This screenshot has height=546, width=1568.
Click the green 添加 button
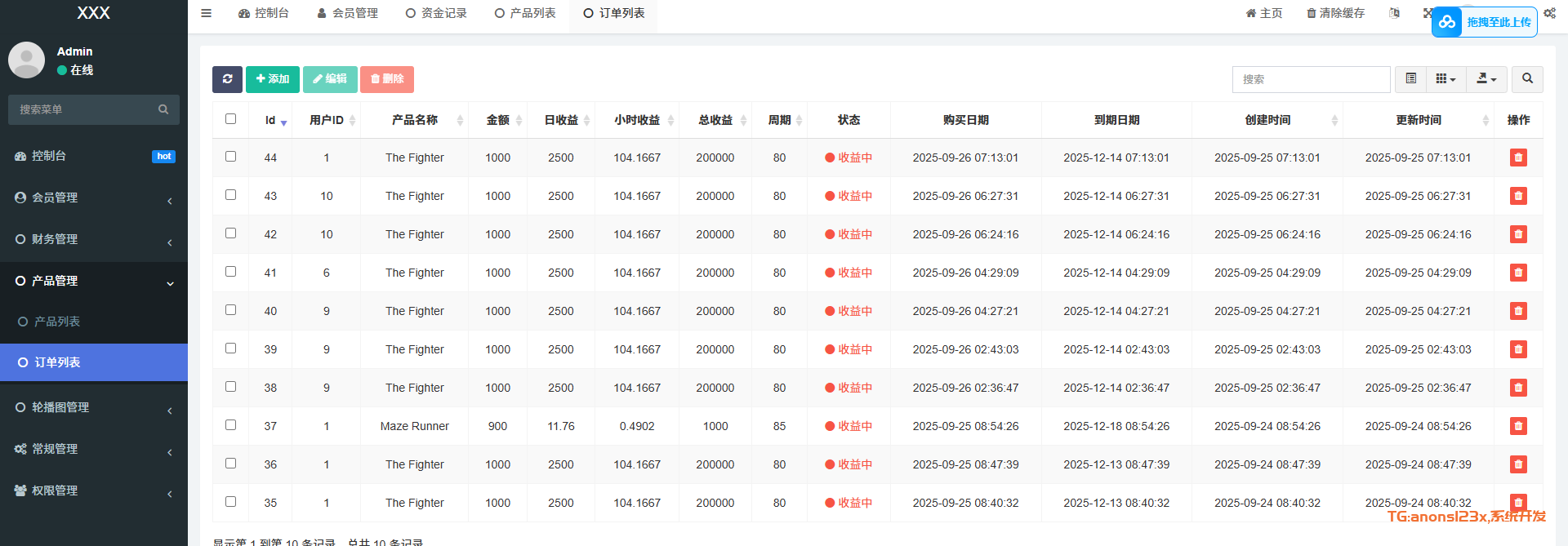[273, 79]
